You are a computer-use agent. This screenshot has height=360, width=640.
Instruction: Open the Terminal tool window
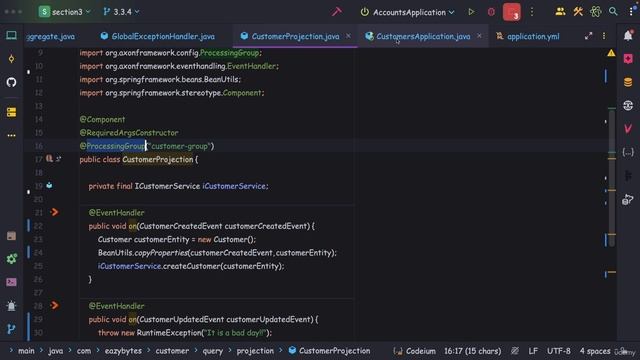coord(11,282)
